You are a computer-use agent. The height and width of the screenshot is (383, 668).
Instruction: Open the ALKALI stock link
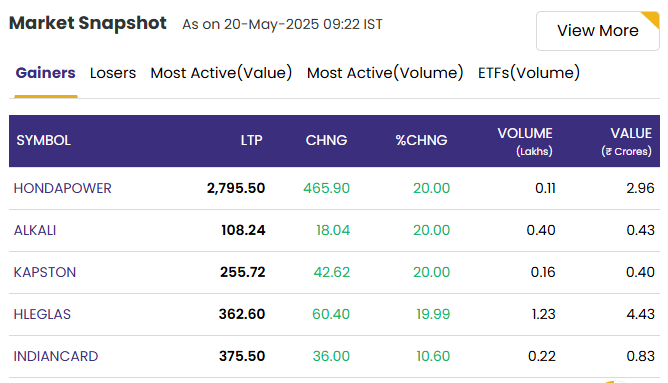point(35,230)
